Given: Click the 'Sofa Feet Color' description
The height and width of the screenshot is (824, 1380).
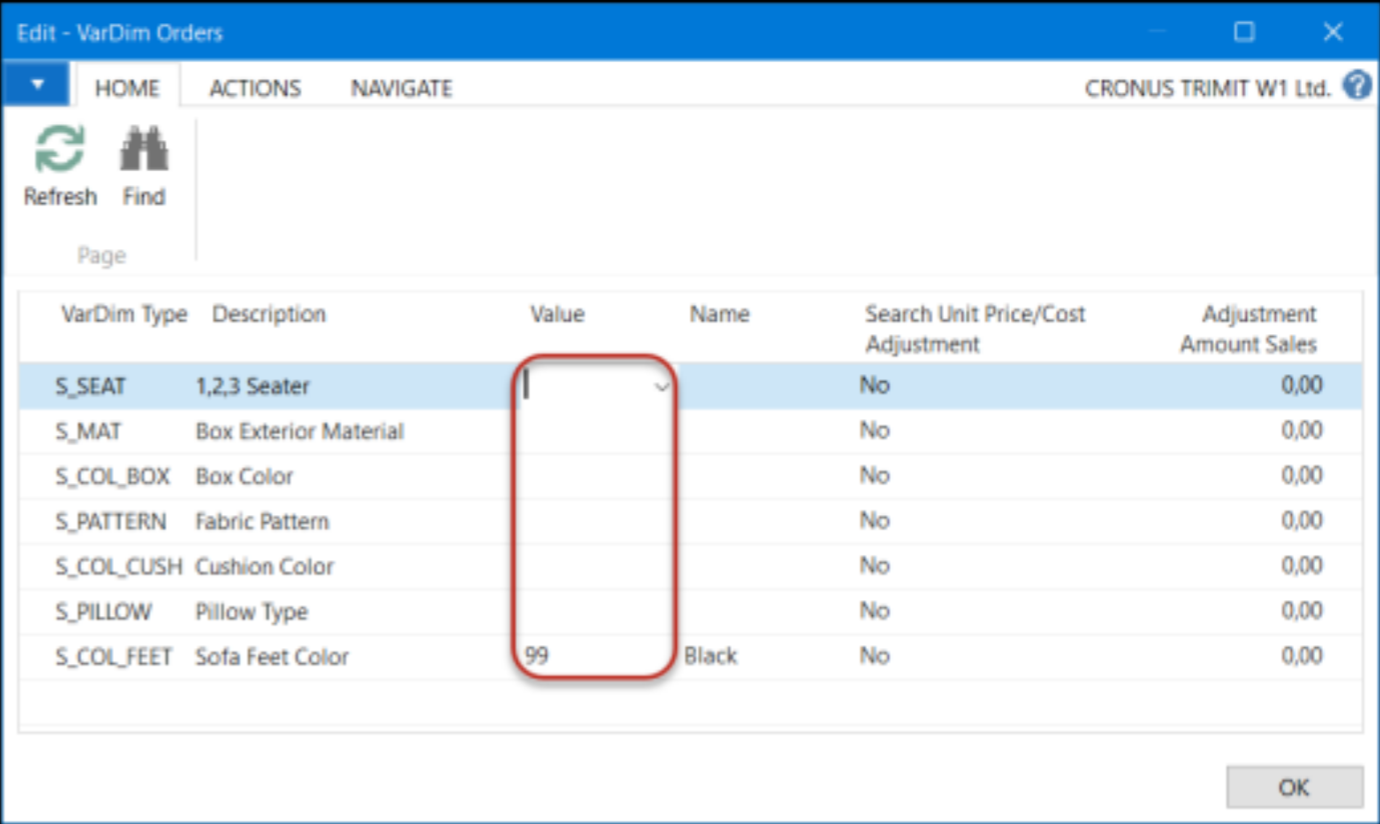Looking at the screenshot, I should tap(272, 657).
